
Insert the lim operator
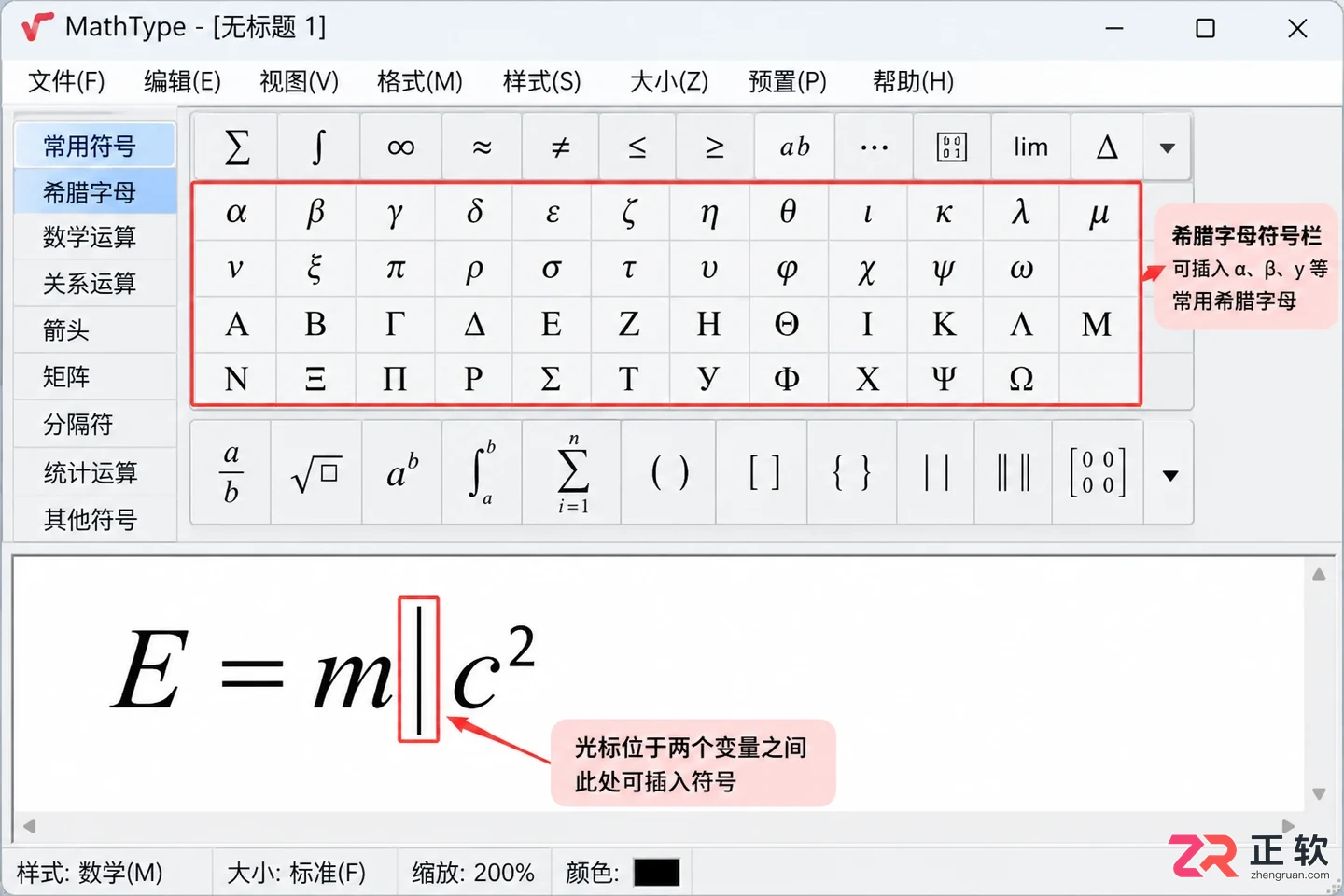pos(1030,147)
